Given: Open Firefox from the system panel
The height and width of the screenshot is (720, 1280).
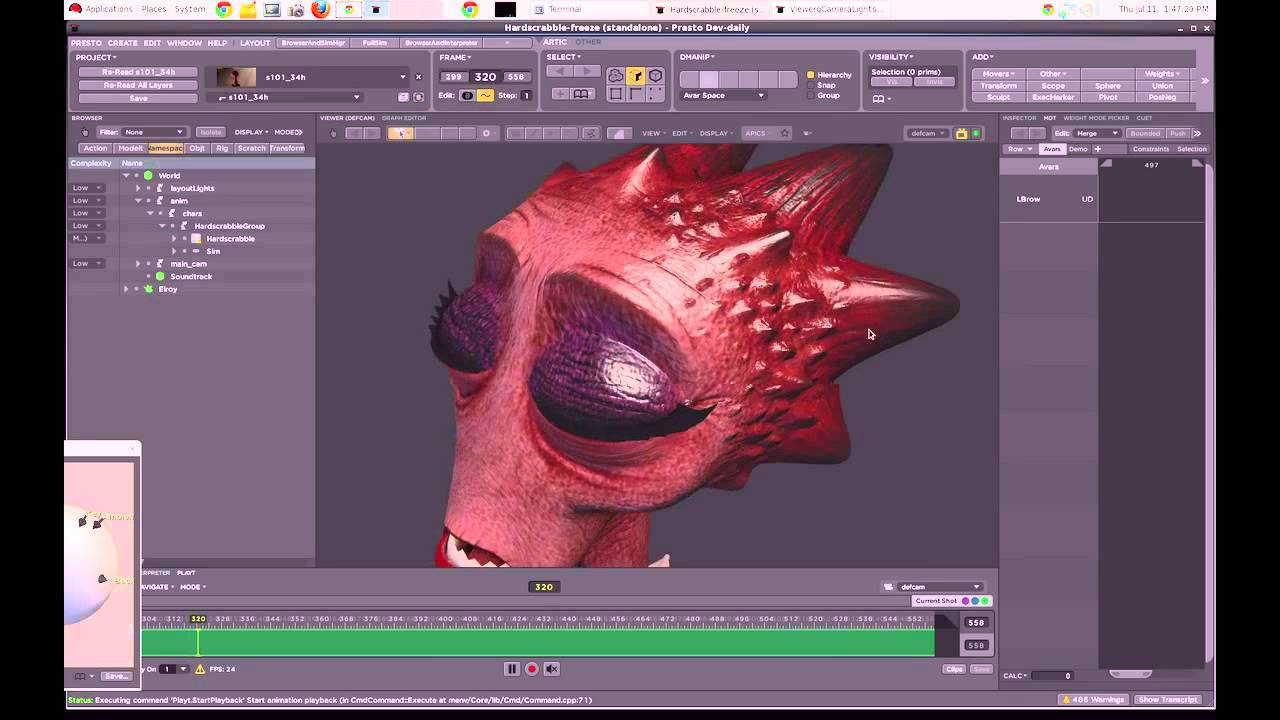Looking at the screenshot, I should click(320, 9).
